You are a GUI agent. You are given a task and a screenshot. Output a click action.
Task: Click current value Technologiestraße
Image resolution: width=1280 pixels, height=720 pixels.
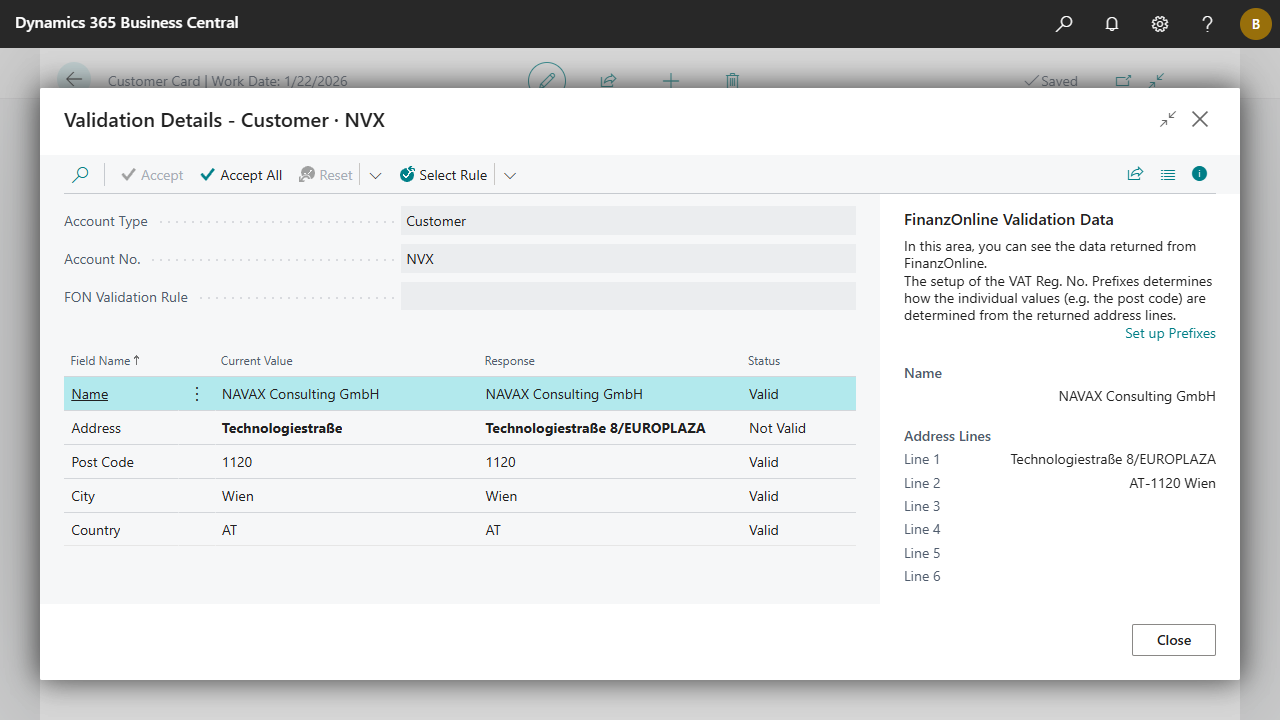point(282,428)
